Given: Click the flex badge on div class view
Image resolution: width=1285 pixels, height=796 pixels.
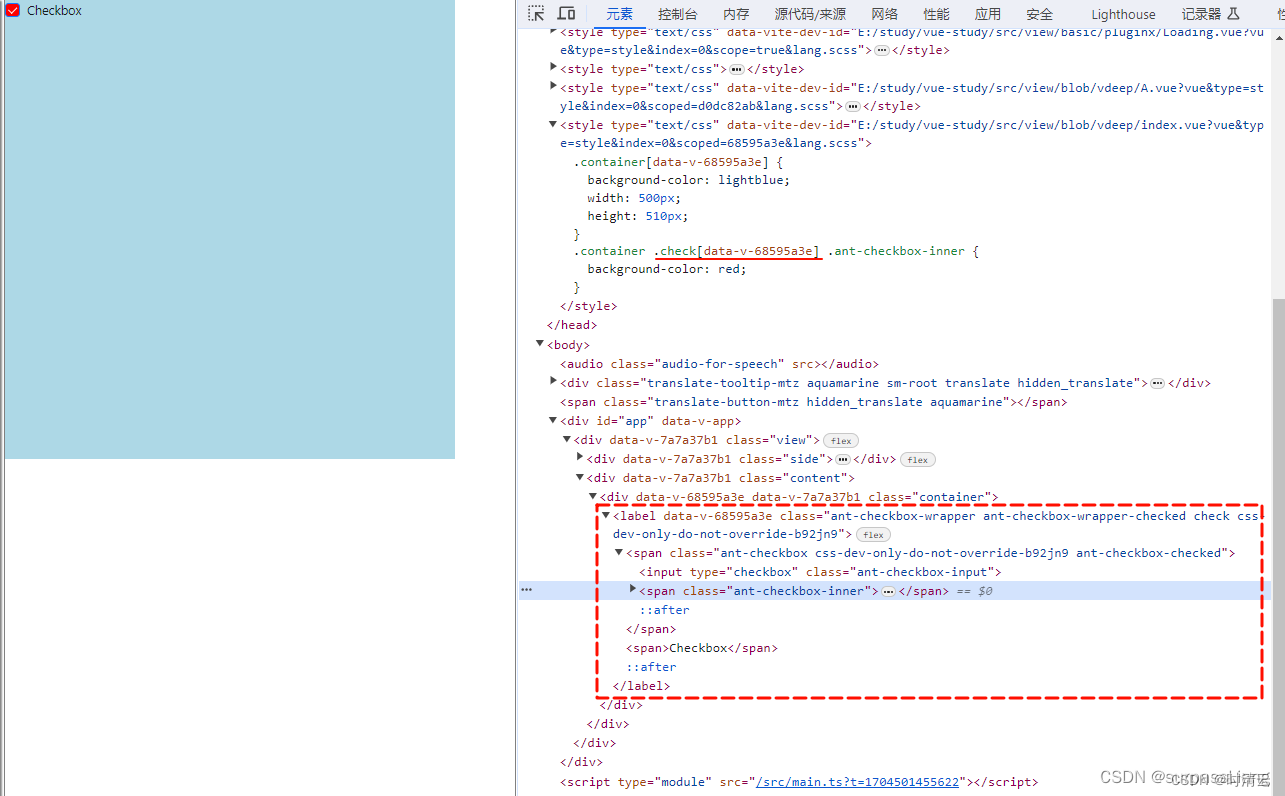Looking at the screenshot, I should click(841, 441).
